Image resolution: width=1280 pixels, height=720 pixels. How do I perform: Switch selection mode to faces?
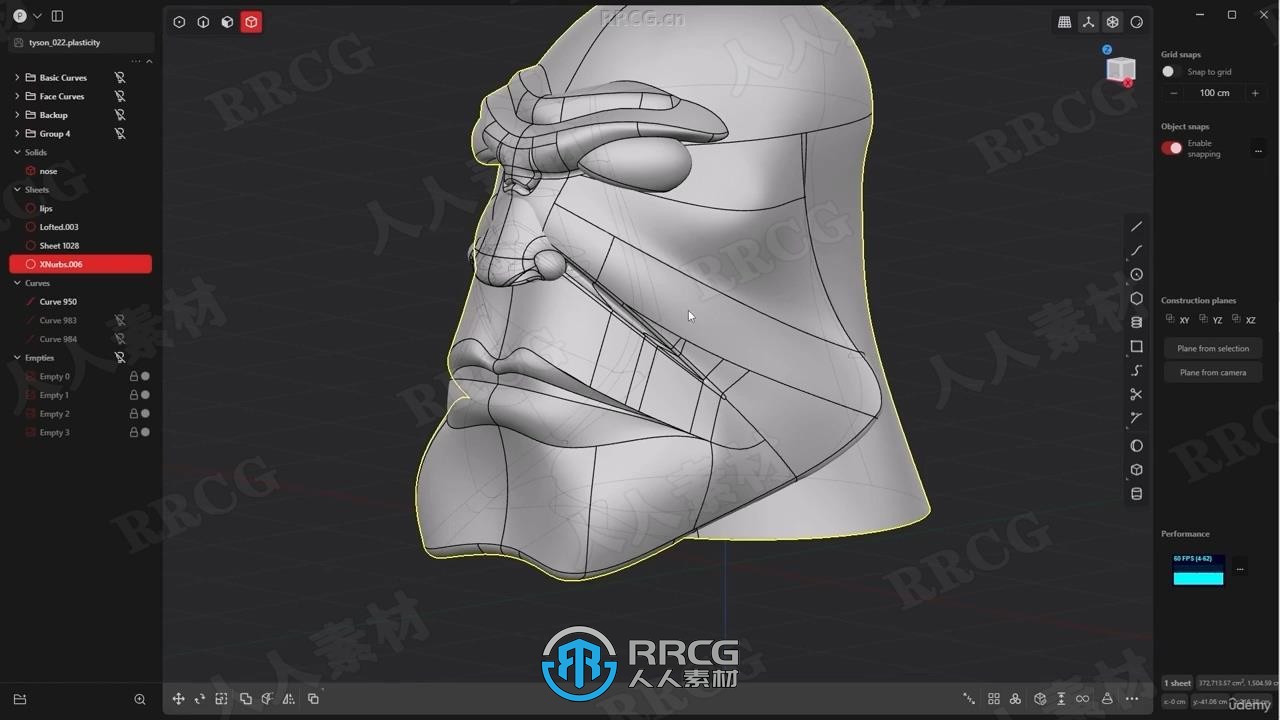point(227,22)
